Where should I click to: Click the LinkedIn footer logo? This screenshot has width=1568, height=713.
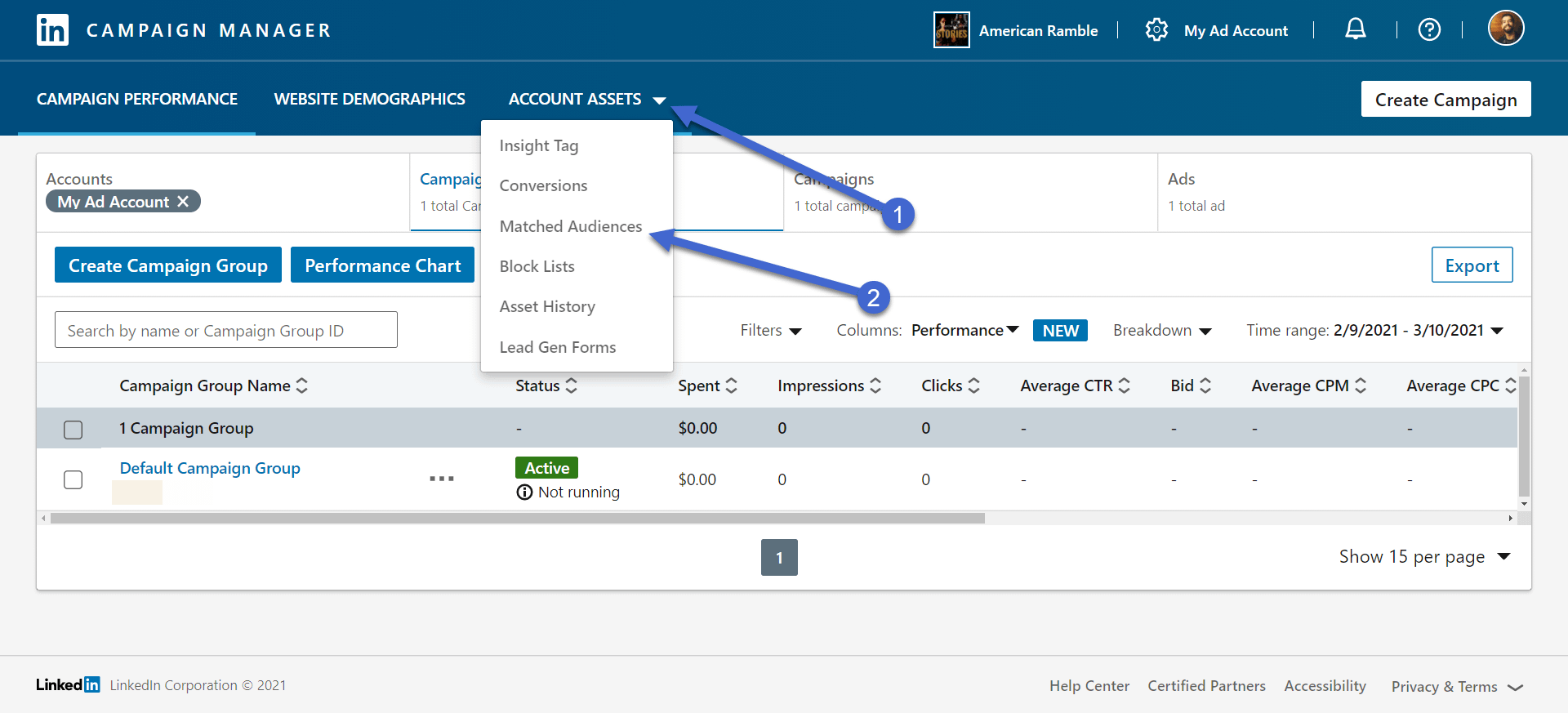68,684
